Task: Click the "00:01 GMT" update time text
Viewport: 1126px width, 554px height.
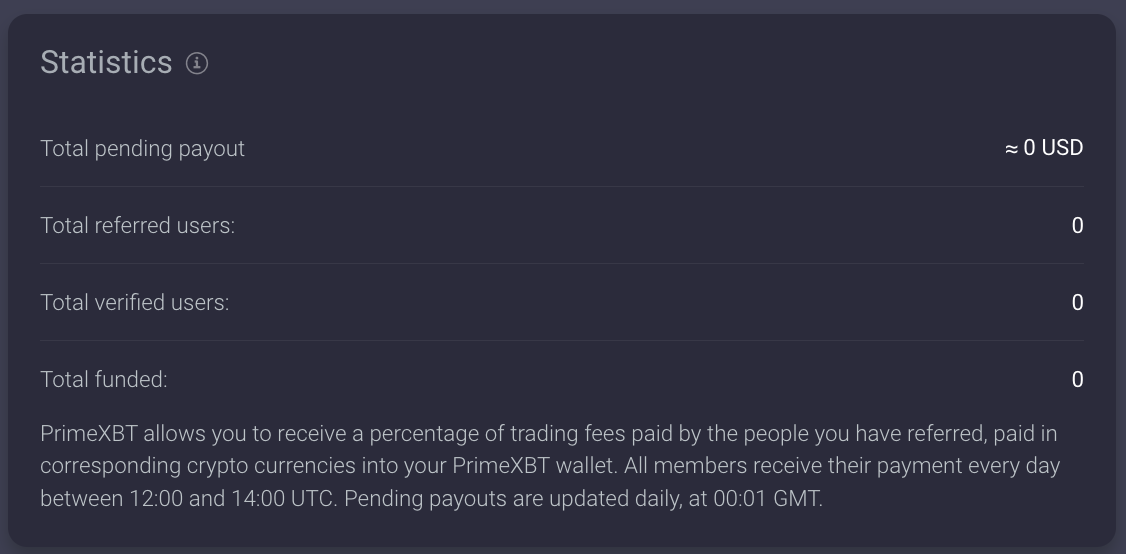Action: 766,498
